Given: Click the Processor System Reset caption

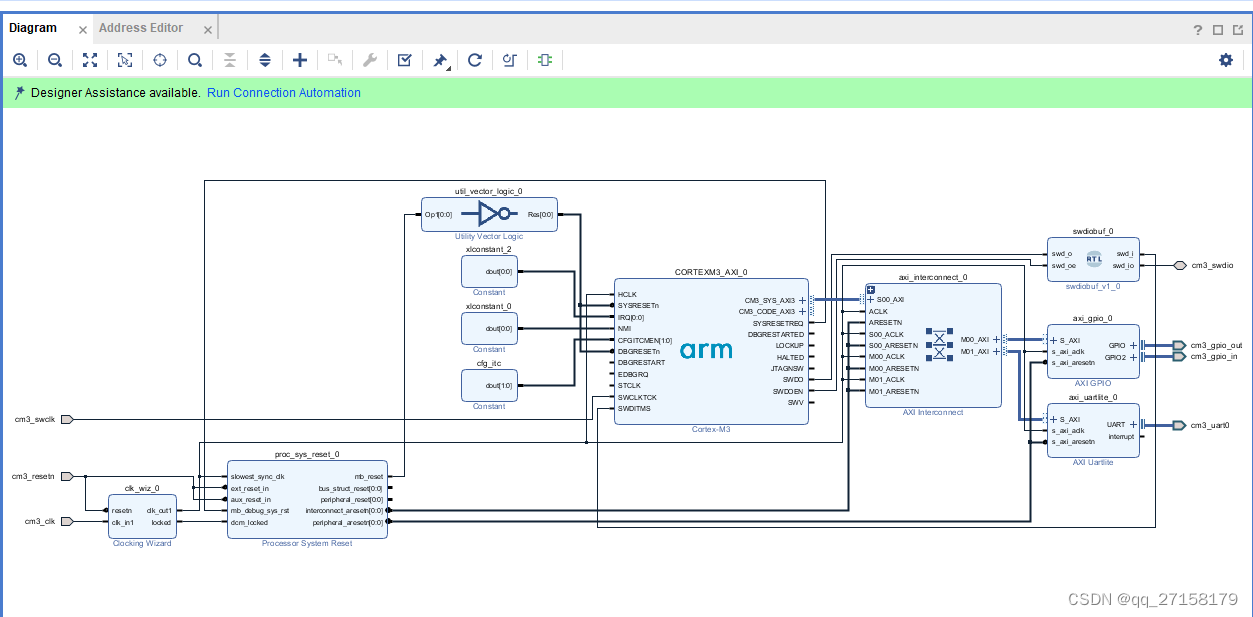Looking at the screenshot, I should (307, 543).
